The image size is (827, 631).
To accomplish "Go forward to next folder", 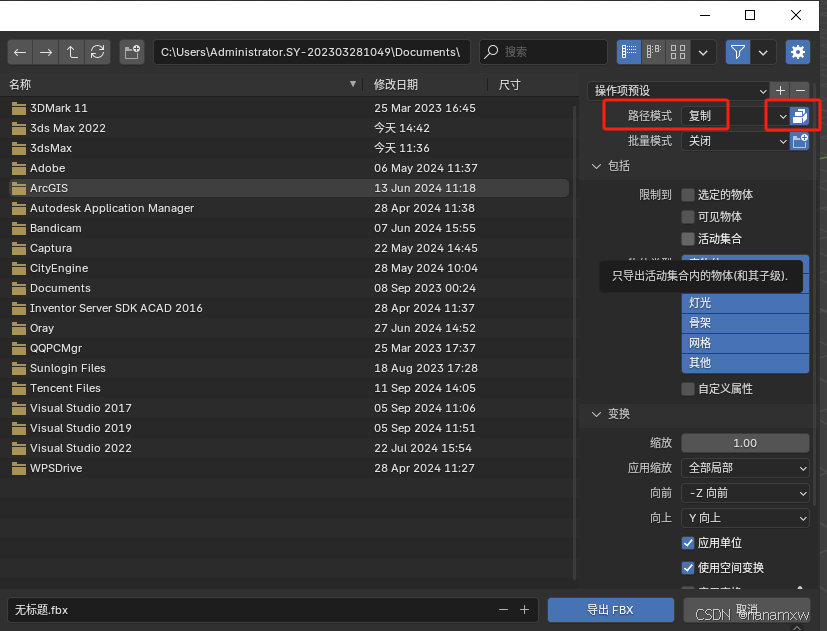I will click(46, 52).
